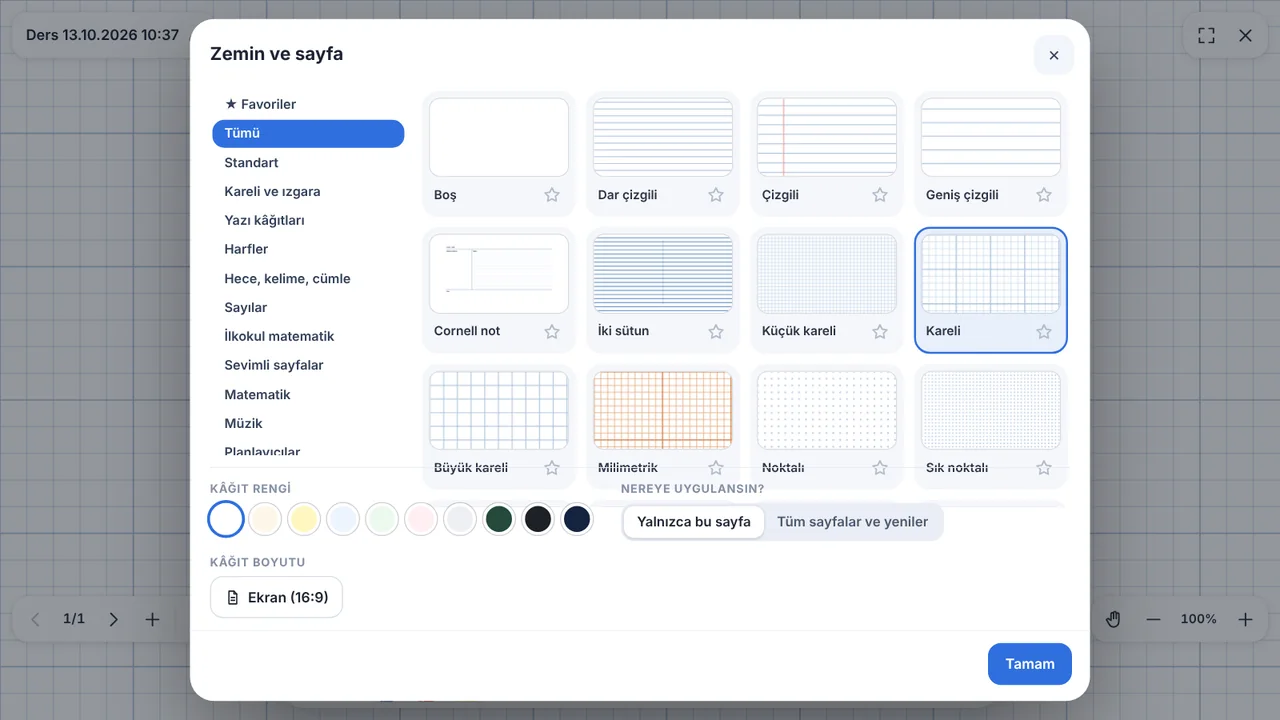Zoom in with the plus icon near 100%
The width and height of the screenshot is (1280, 720).
tap(1245, 619)
